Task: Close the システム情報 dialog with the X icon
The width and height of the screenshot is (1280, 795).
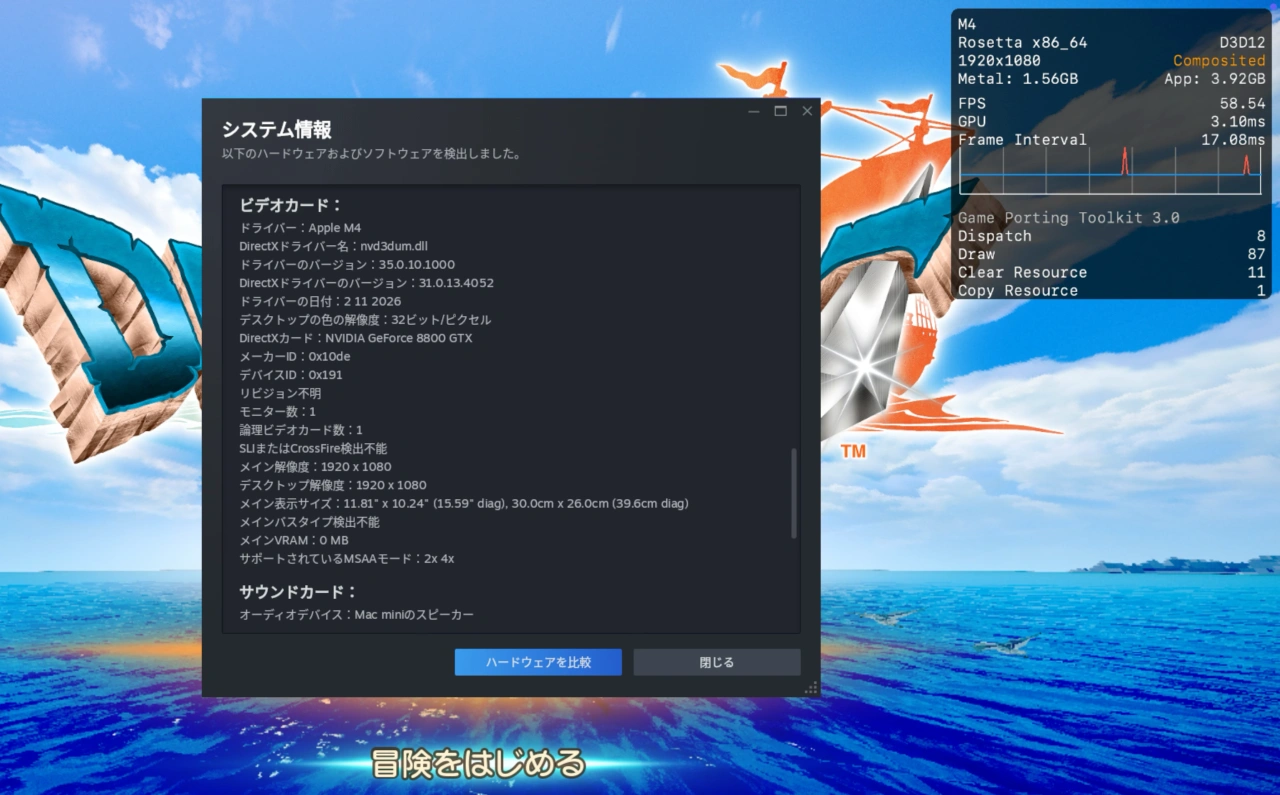Action: pyautogui.click(x=807, y=111)
